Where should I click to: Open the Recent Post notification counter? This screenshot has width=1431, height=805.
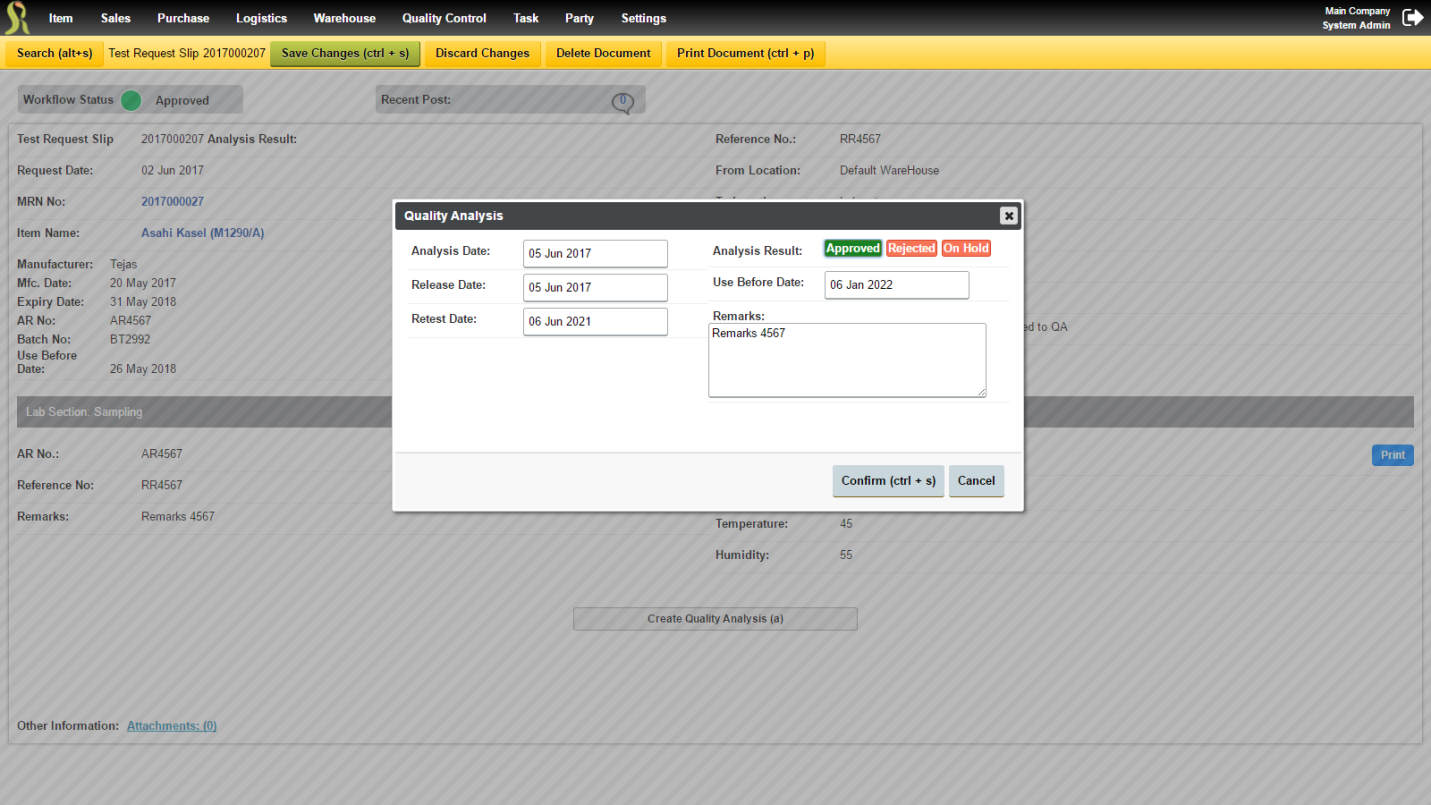point(621,99)
